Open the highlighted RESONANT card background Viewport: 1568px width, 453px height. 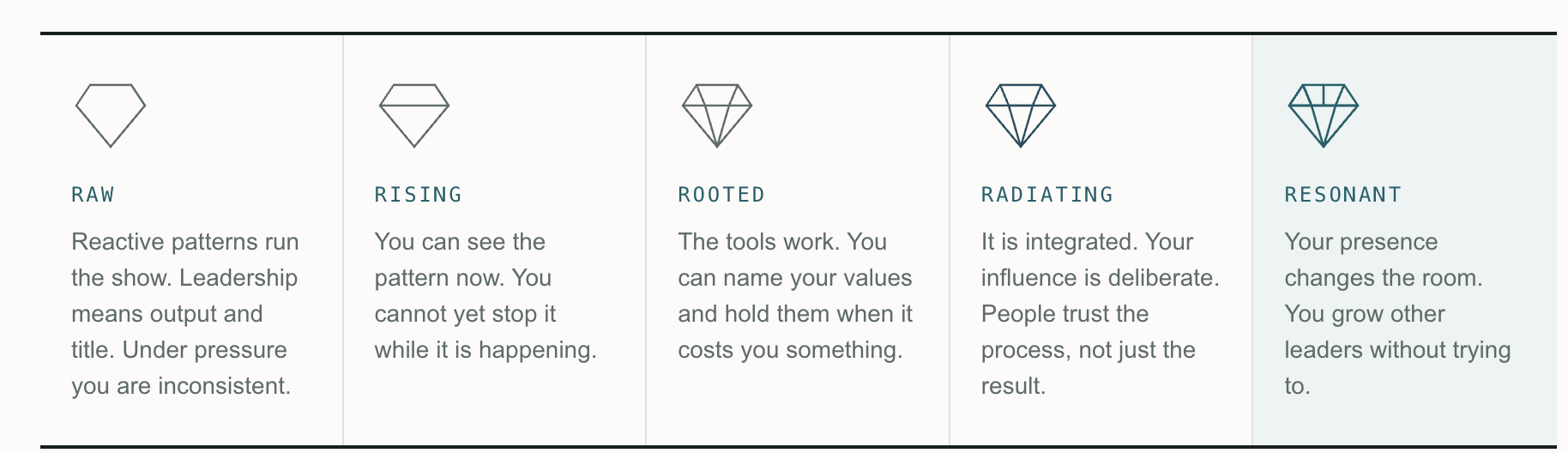(1404, 240)
